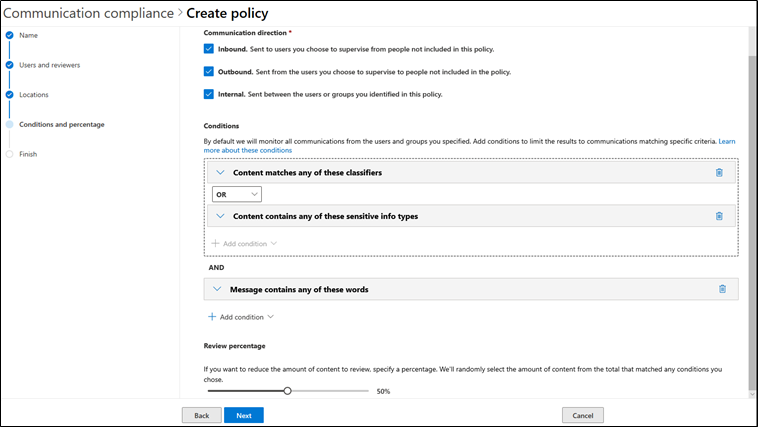
Task: Go to the Name step
Action: pyautogui.click(x=29, y=35)
